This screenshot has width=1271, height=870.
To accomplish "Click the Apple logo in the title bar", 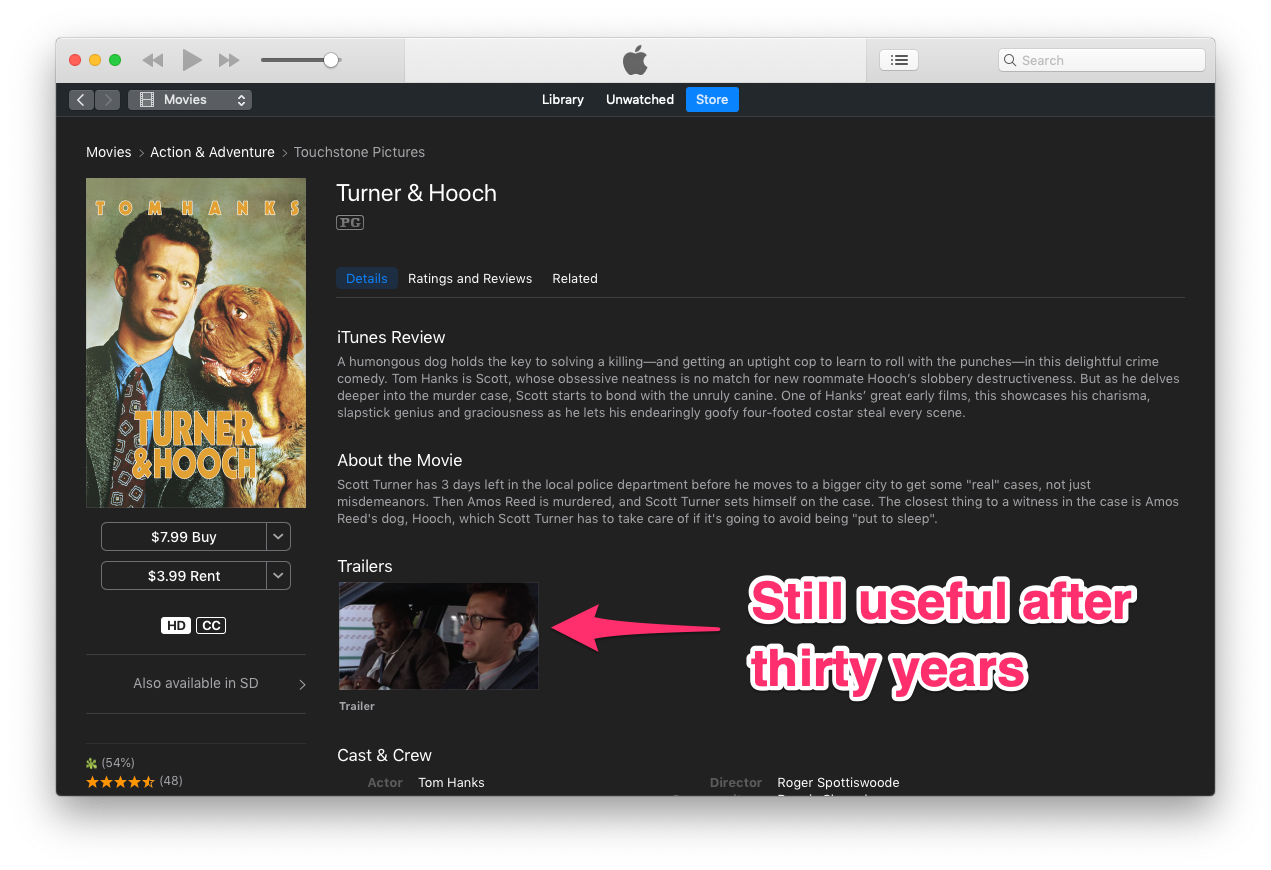I will 635,60.
